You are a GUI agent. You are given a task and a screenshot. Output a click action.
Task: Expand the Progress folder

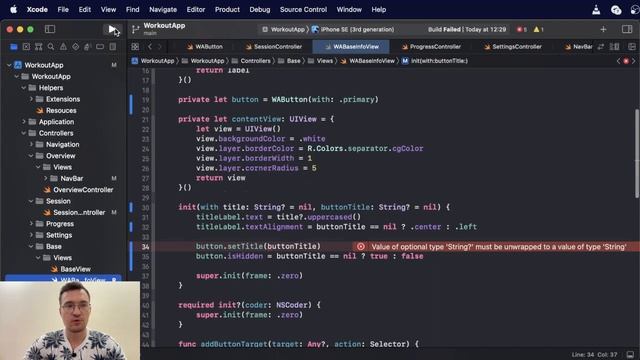[x=31, y=224]
